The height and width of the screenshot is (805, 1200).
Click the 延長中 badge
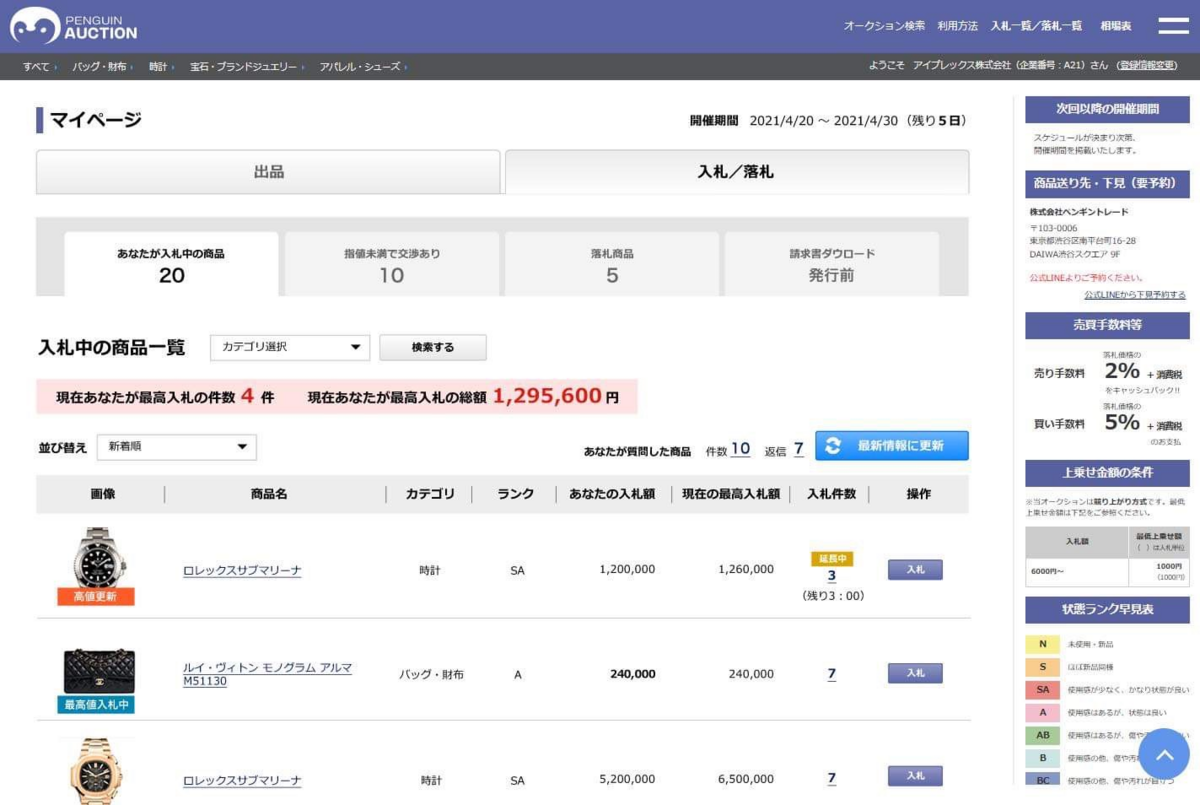click(x=832, y=559)
